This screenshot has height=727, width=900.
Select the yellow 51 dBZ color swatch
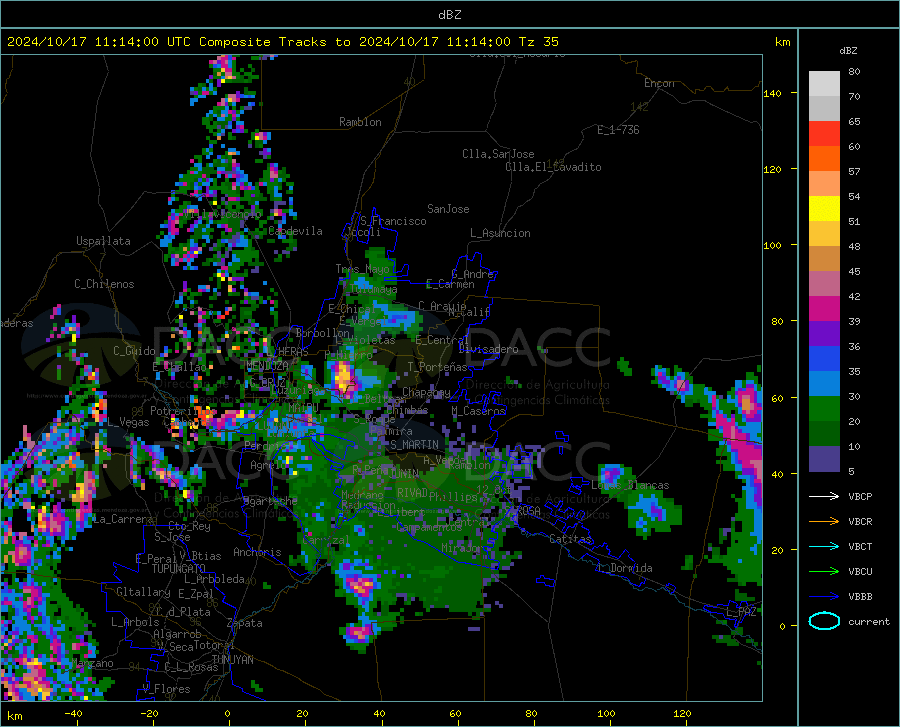coord(824,209)
